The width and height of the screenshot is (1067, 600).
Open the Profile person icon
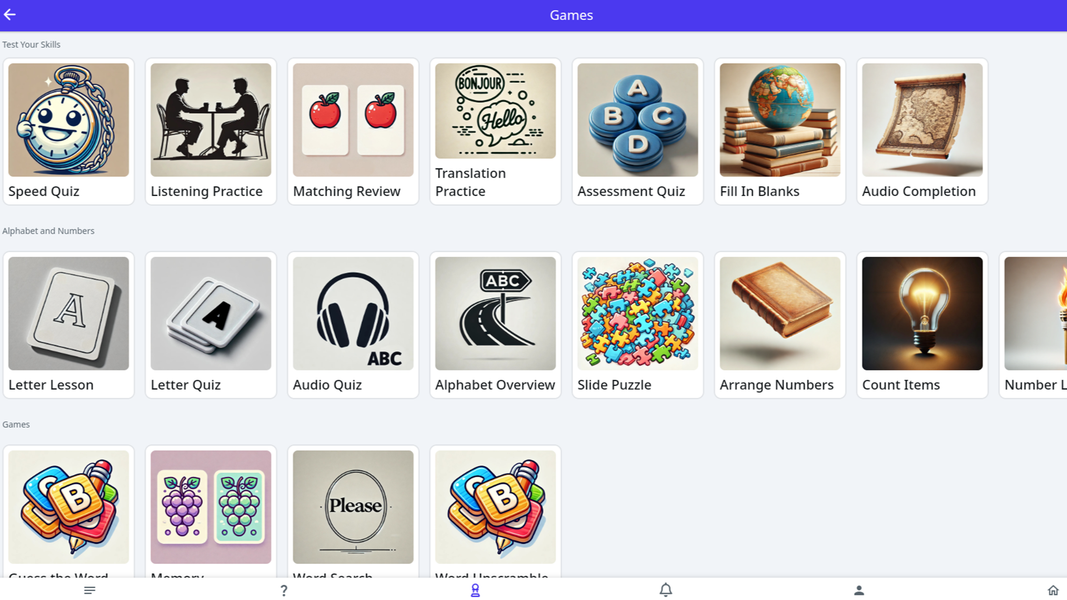click(x=858, y=590)
